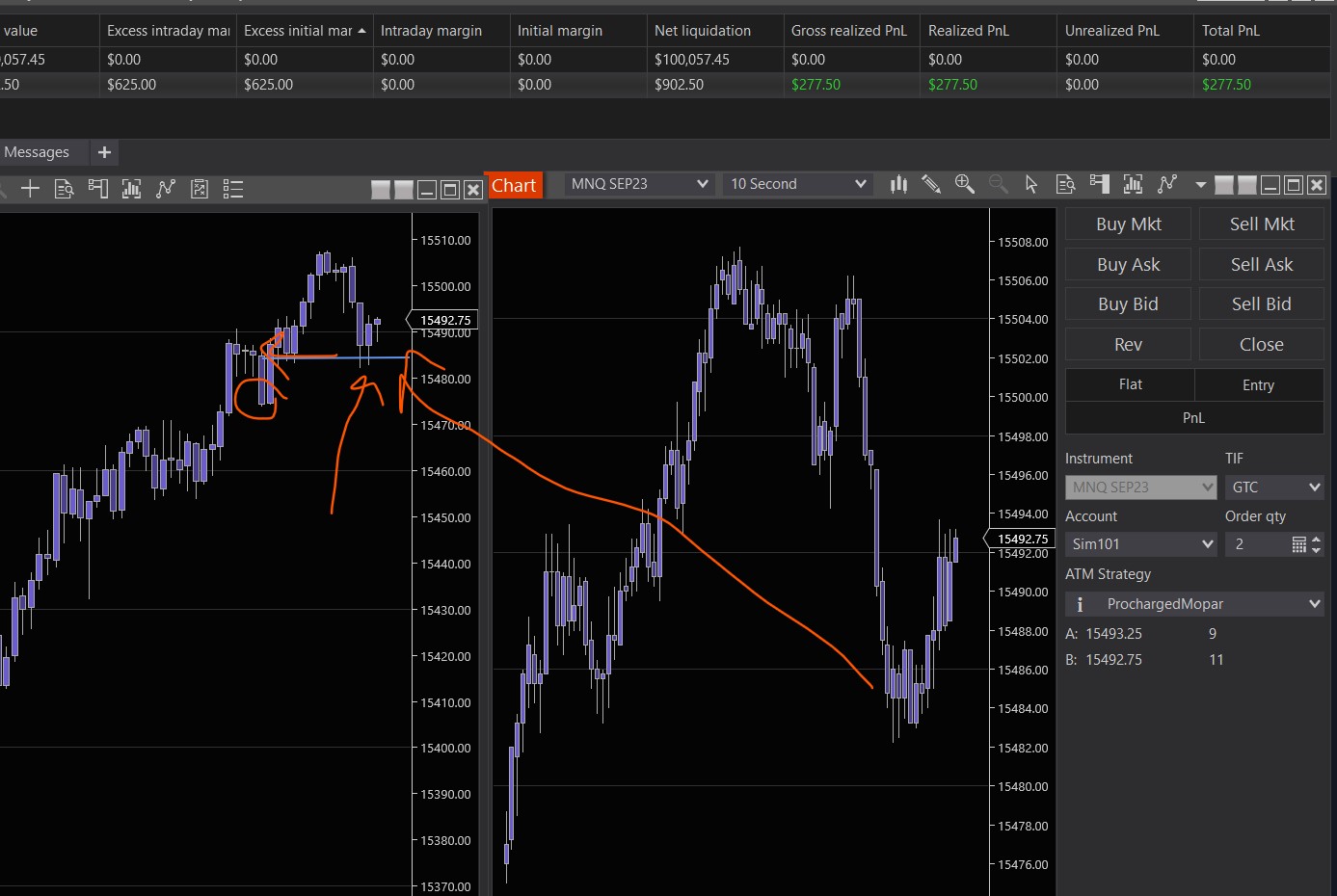
Task: Click the zoom in magnifier icon
Action: [964, 184]
